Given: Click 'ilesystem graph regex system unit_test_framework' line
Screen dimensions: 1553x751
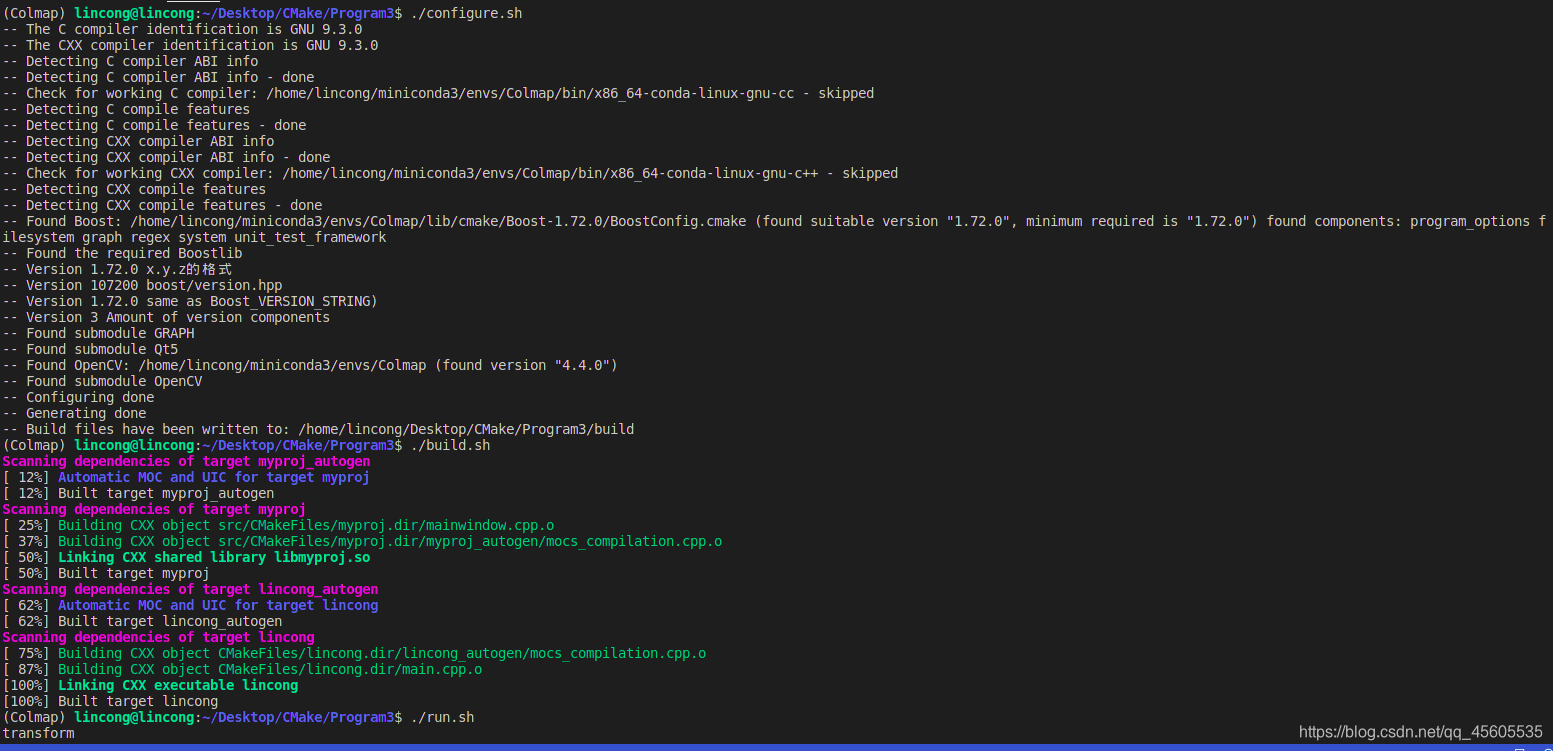Looking at the screenshot, I should pos(194,237).
